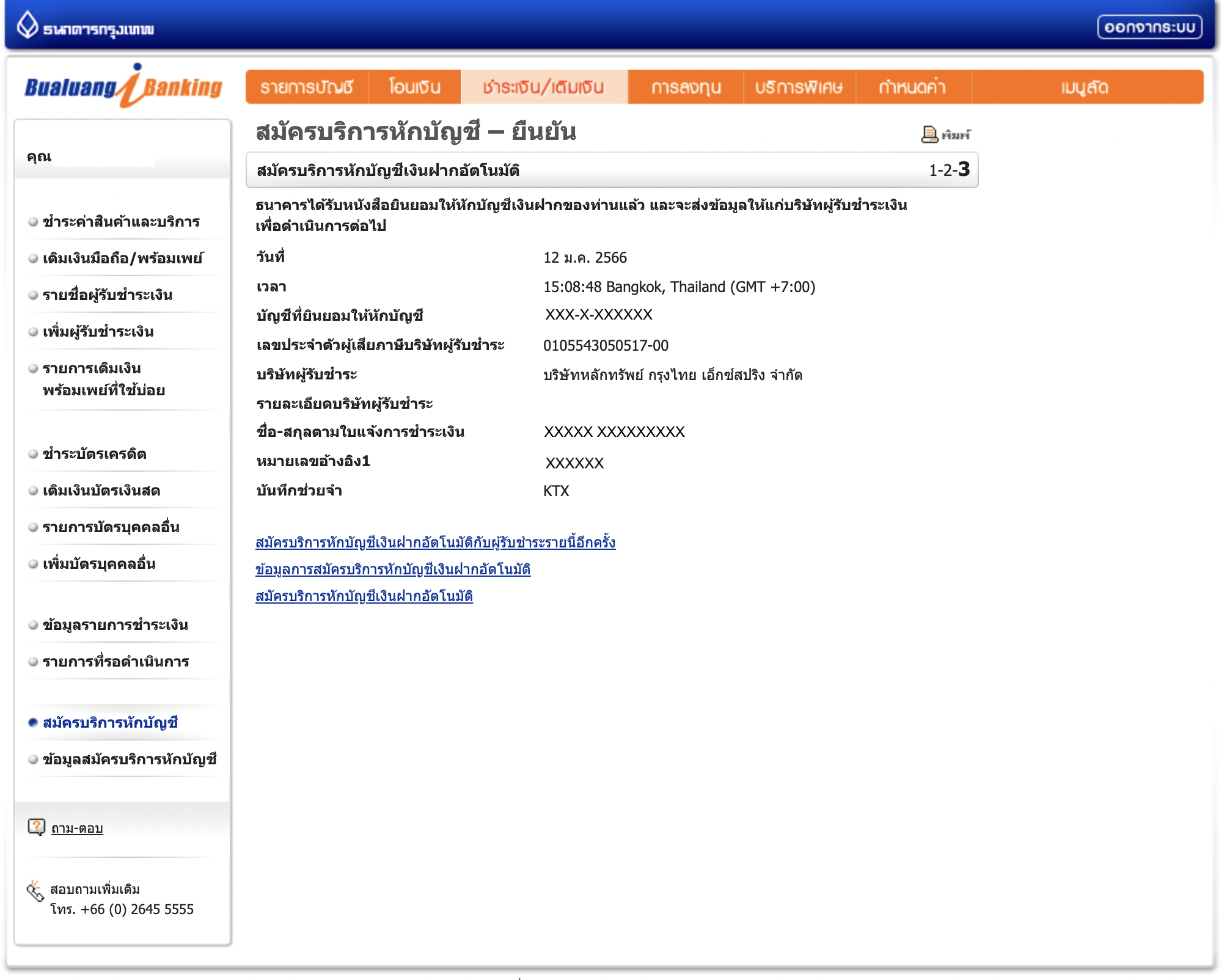Open ข้อมูลสมัครบริการหักบัญชี sidebar item

129,759
